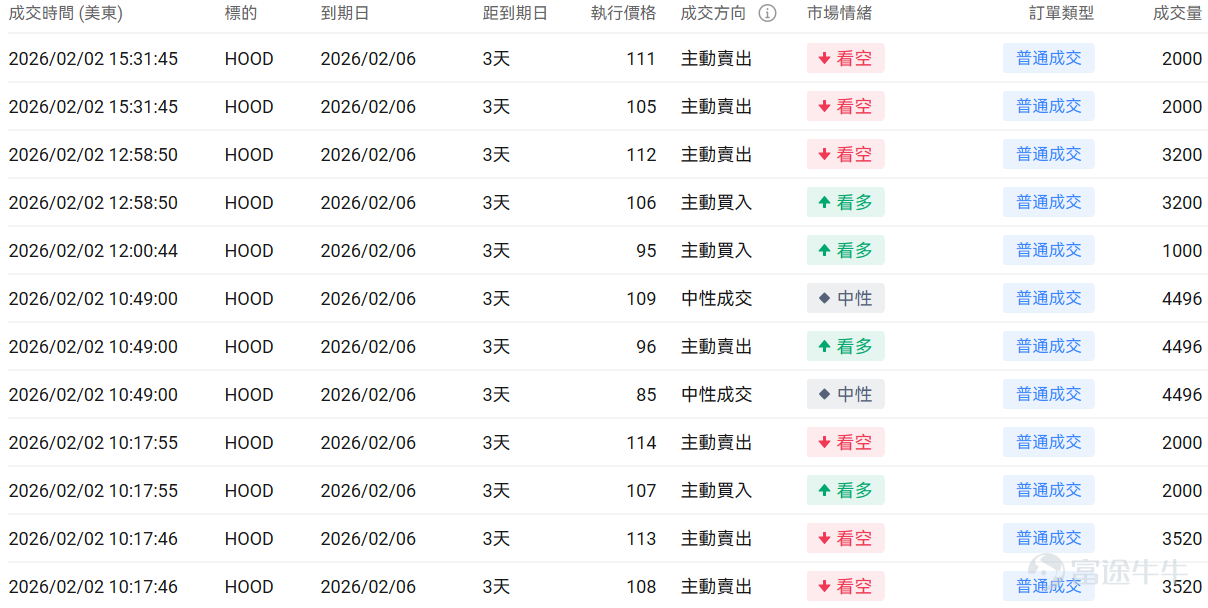Click HOOD ticker in the strike 114 row
Screen dimensions: 1208x608
[x=249, y=443]
